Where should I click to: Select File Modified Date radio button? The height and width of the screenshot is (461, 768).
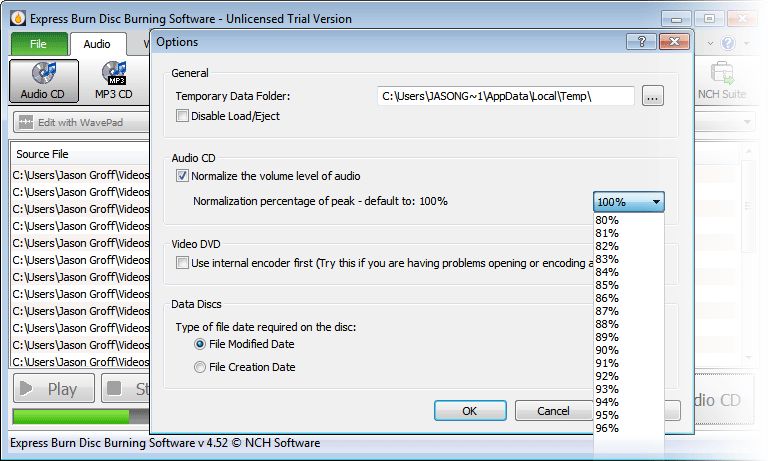[200, 344]
